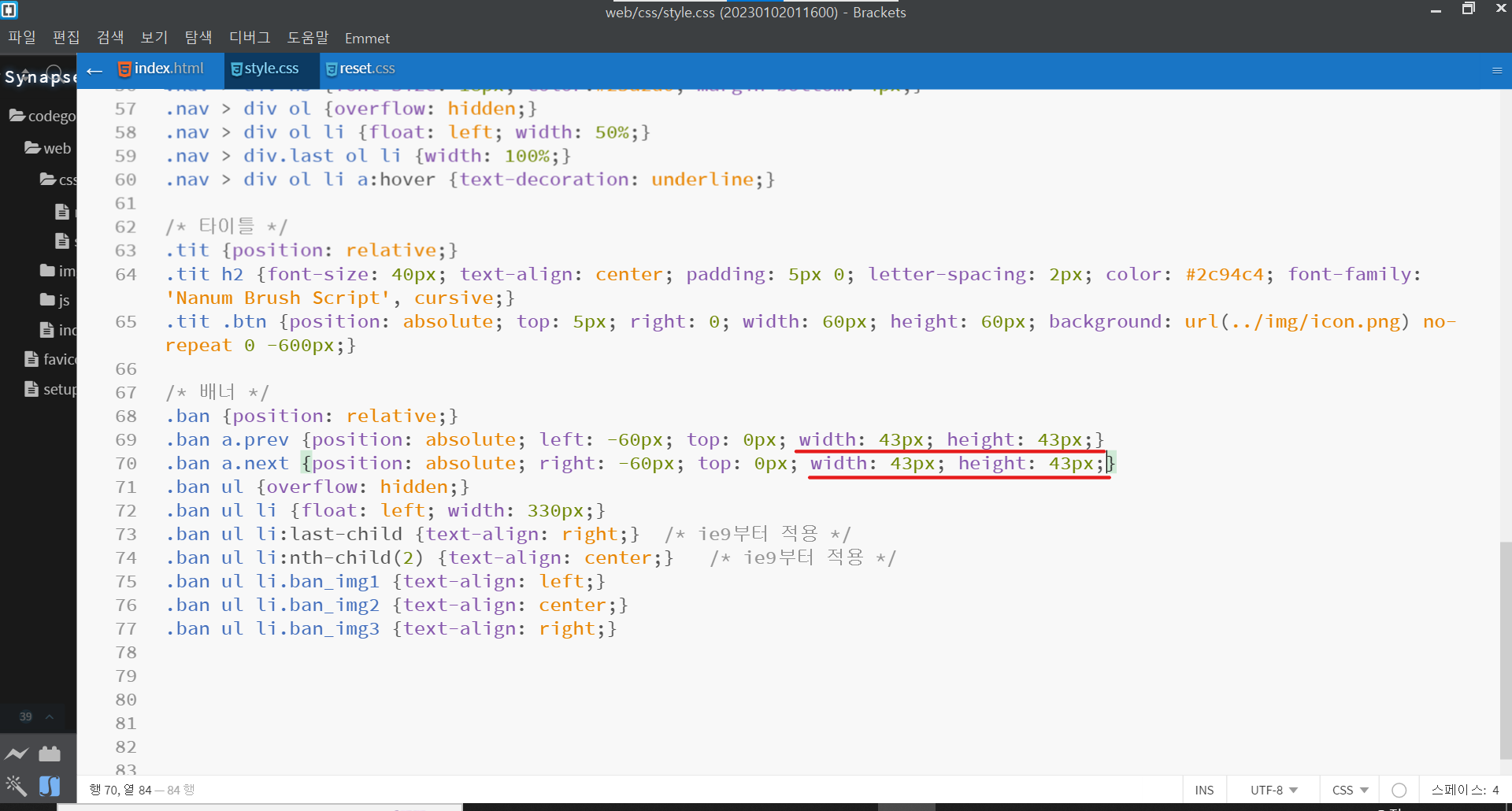Click the 'Nanum Brush Script' font name

(277, 298)
